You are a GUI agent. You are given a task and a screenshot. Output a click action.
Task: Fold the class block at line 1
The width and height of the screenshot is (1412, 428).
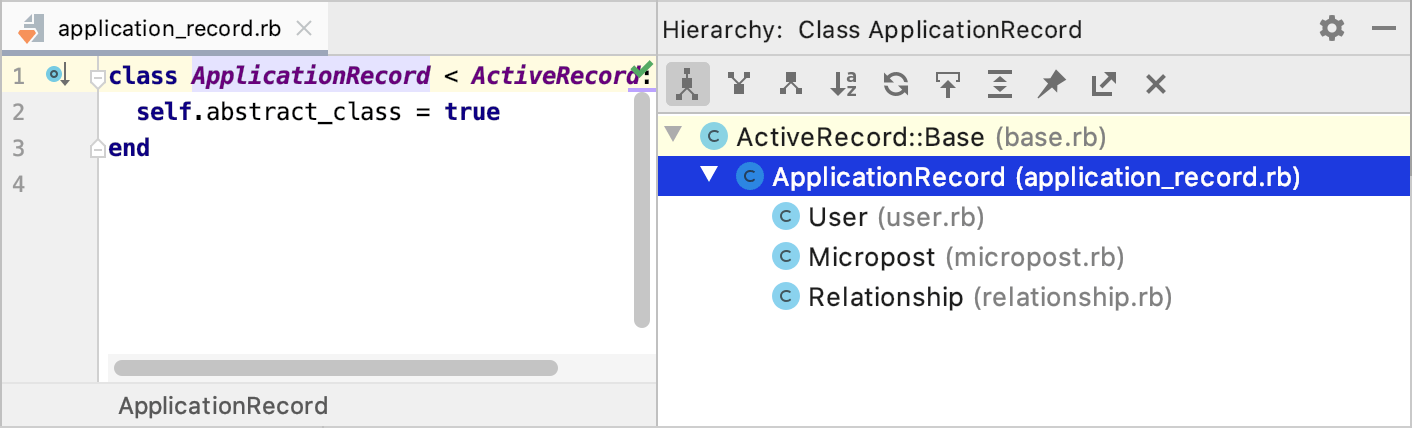(97, 76)
